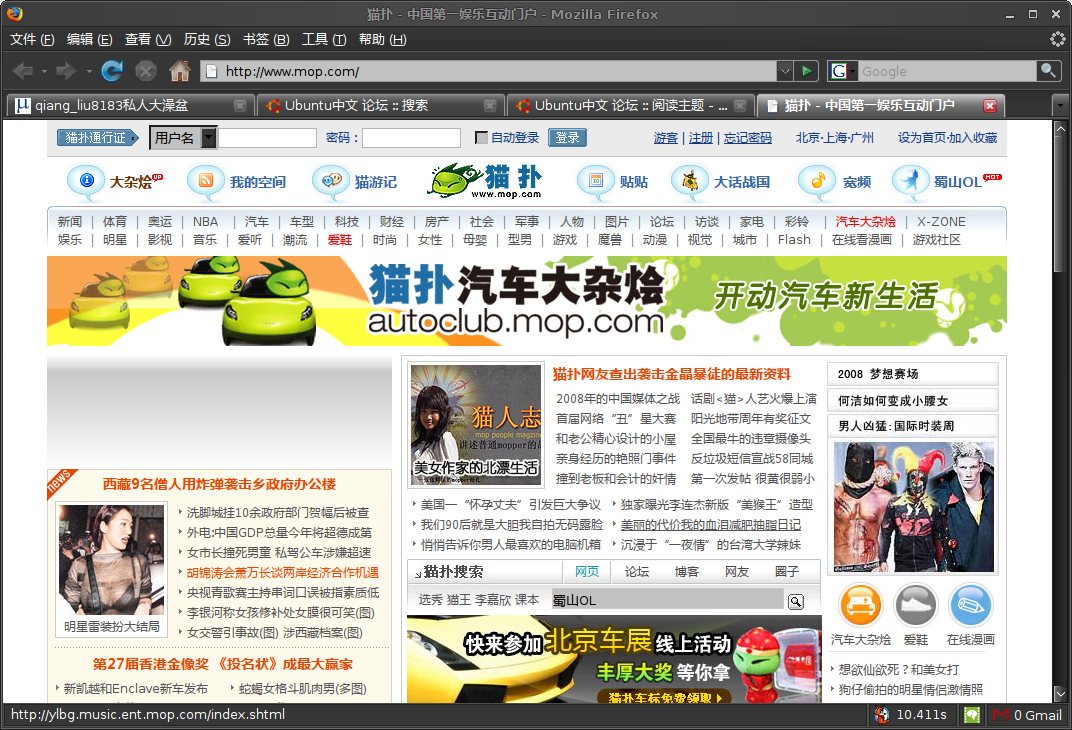This screenshot has width=1072, height=730.
Task: Click the blue 在线漫画 pencil icon
Action: 970,605
